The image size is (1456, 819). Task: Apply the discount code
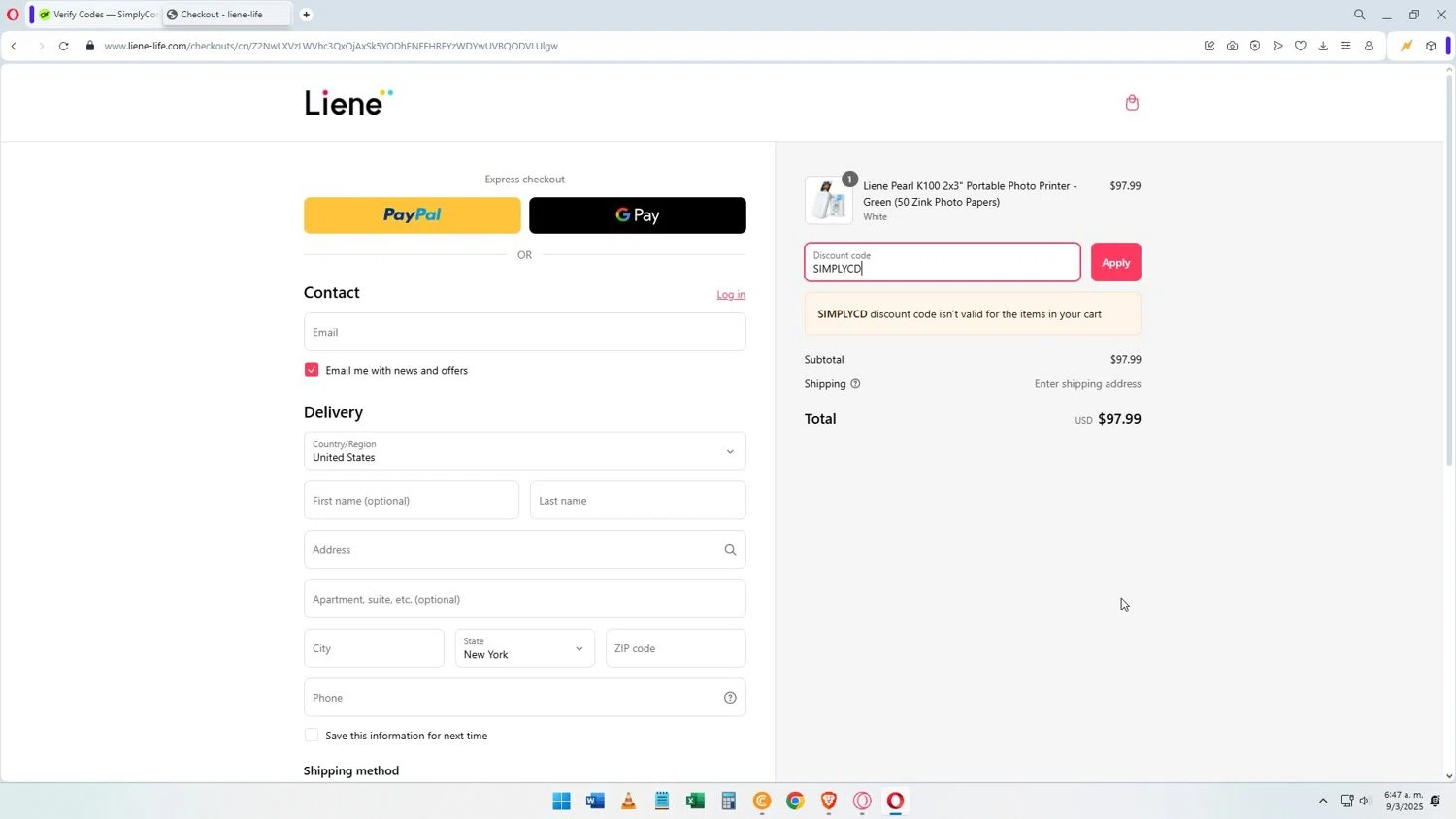tap(1116, 263)
